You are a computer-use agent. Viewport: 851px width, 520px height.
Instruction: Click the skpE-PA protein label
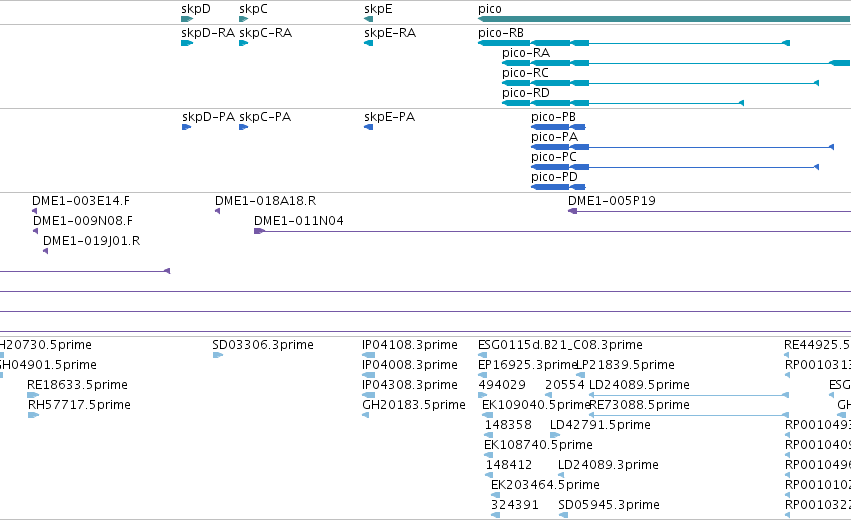coord(389,117)
